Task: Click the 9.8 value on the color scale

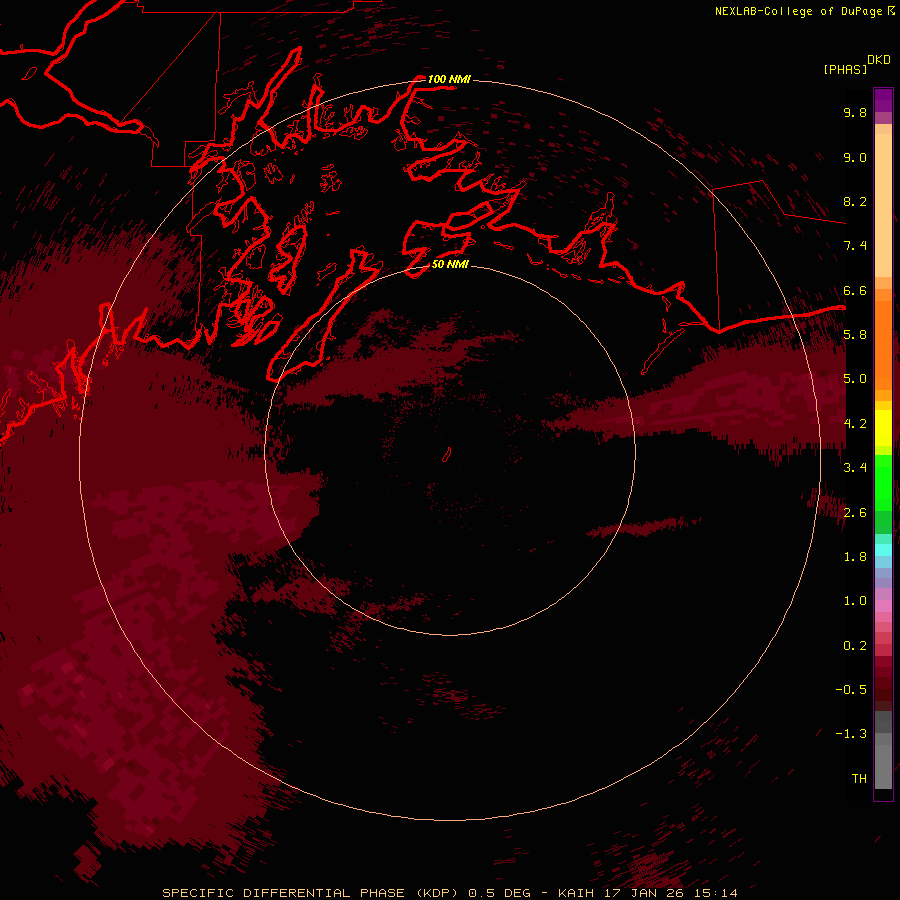Action: coord(855,112)
